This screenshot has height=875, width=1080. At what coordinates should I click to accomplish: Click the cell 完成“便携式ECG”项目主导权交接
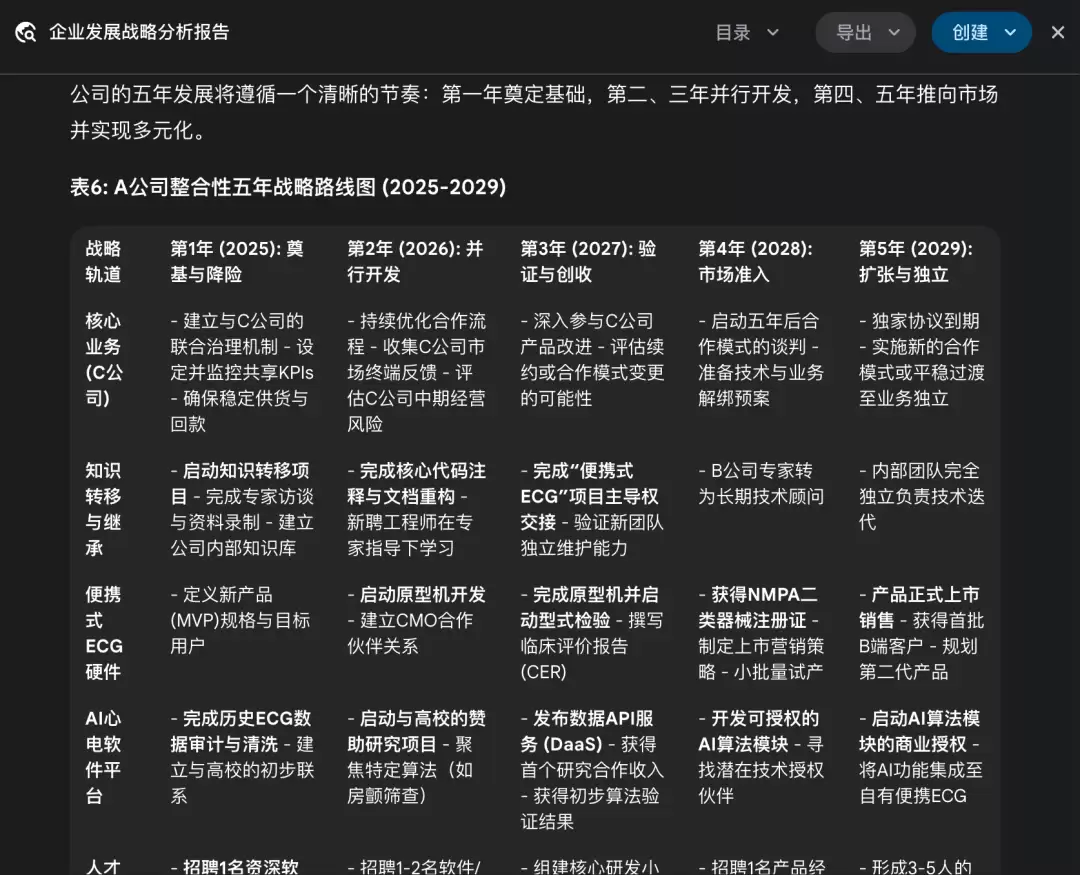tap(592, 509)
